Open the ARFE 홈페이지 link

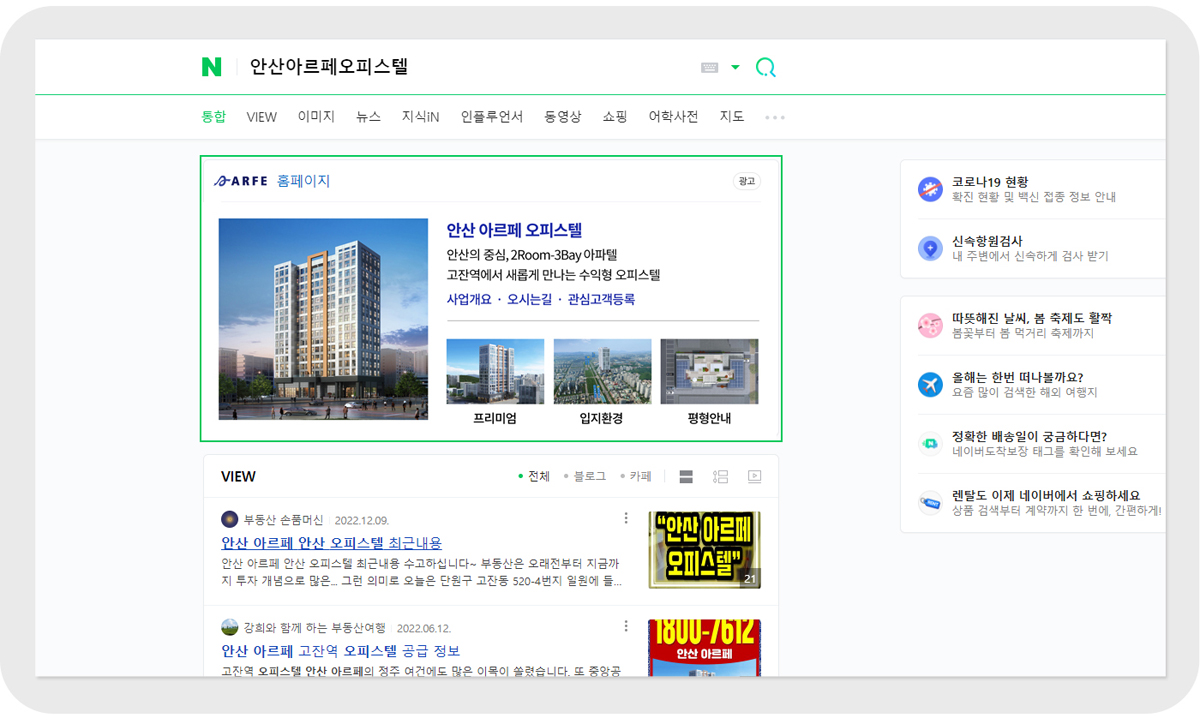(x=303, y=181)
